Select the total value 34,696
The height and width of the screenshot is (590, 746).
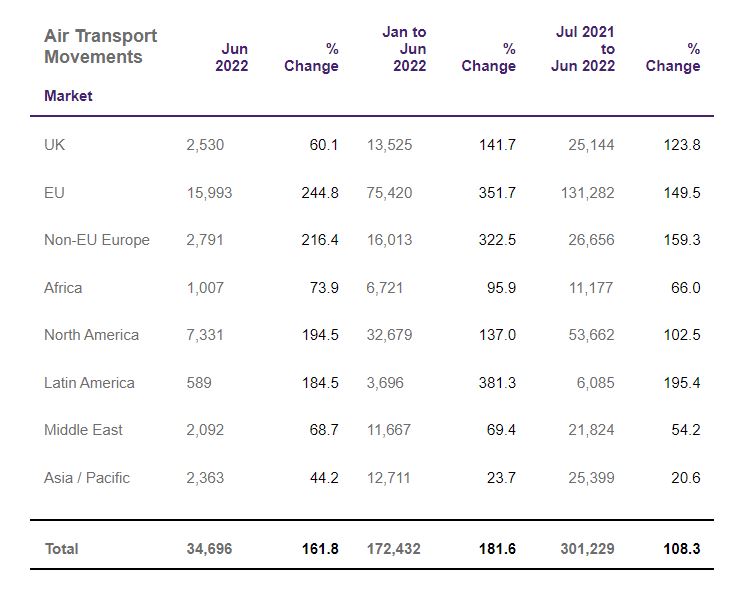point(209,549)
